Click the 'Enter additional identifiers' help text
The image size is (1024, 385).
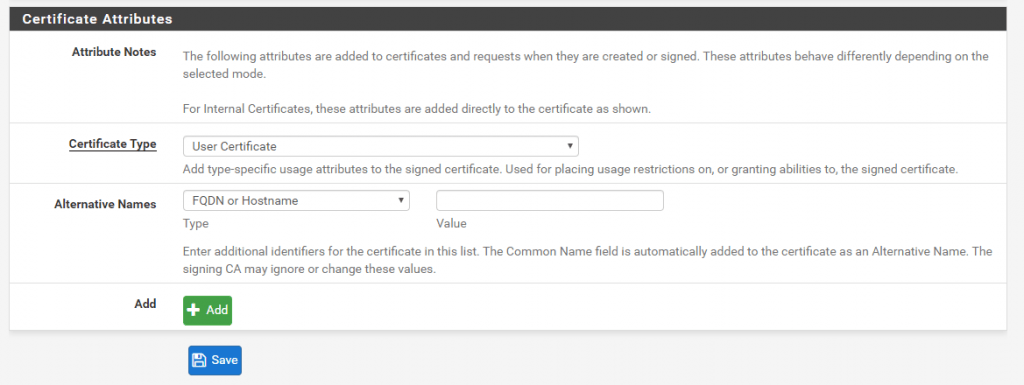(588, 260)
